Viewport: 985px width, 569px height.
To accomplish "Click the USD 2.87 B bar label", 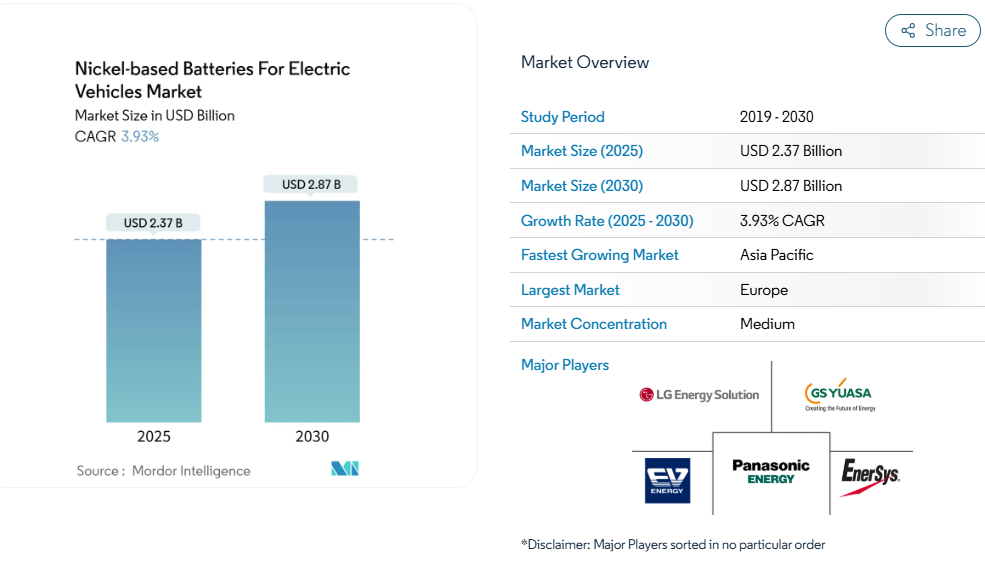I will point(311,184).
